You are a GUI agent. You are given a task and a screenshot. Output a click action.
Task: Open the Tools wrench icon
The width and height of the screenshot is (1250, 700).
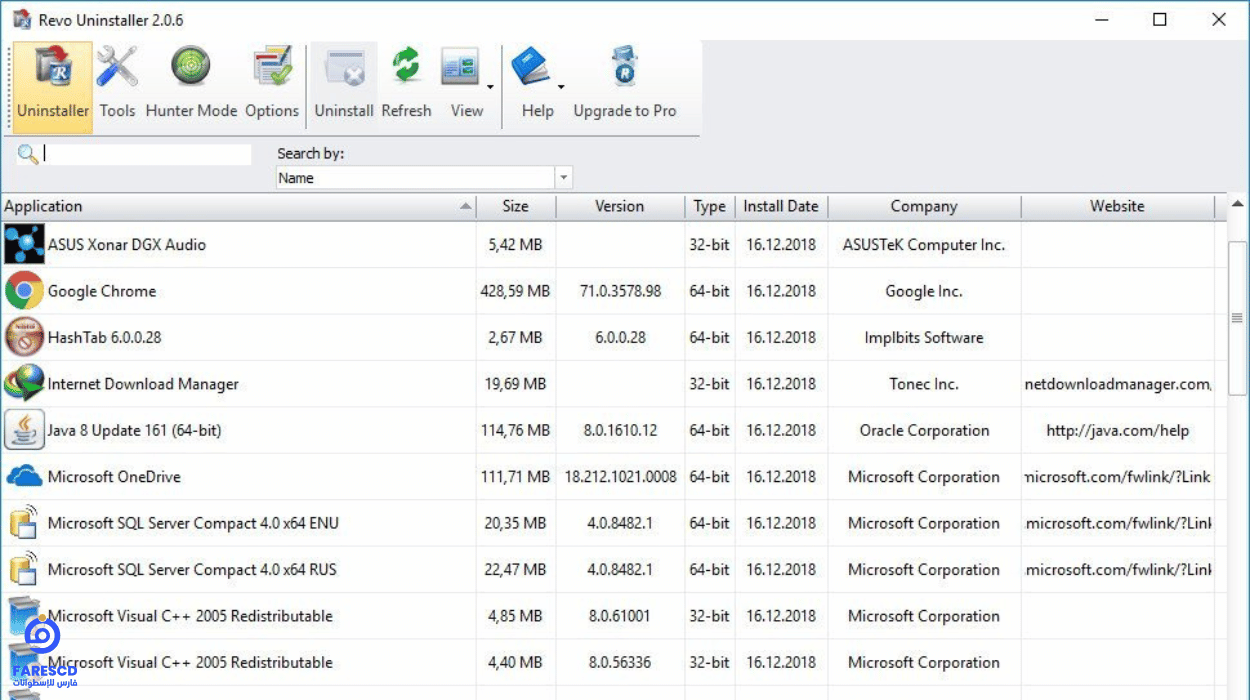click(x=117, y=68)
